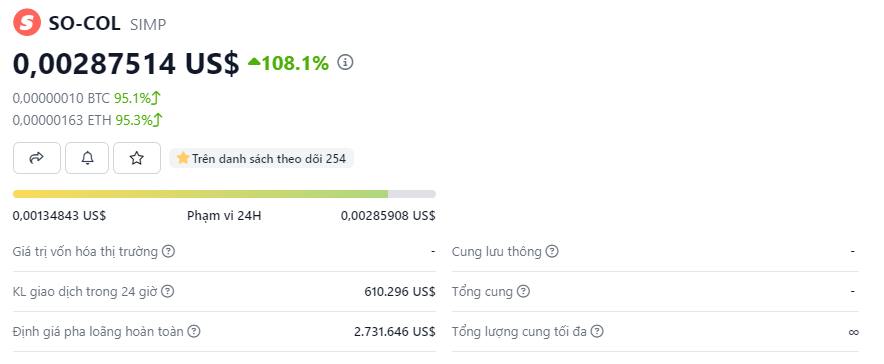Open help icon for Tổng lượng cung tối đa
This screenshot has height=364, width=884.
point(597,331)
